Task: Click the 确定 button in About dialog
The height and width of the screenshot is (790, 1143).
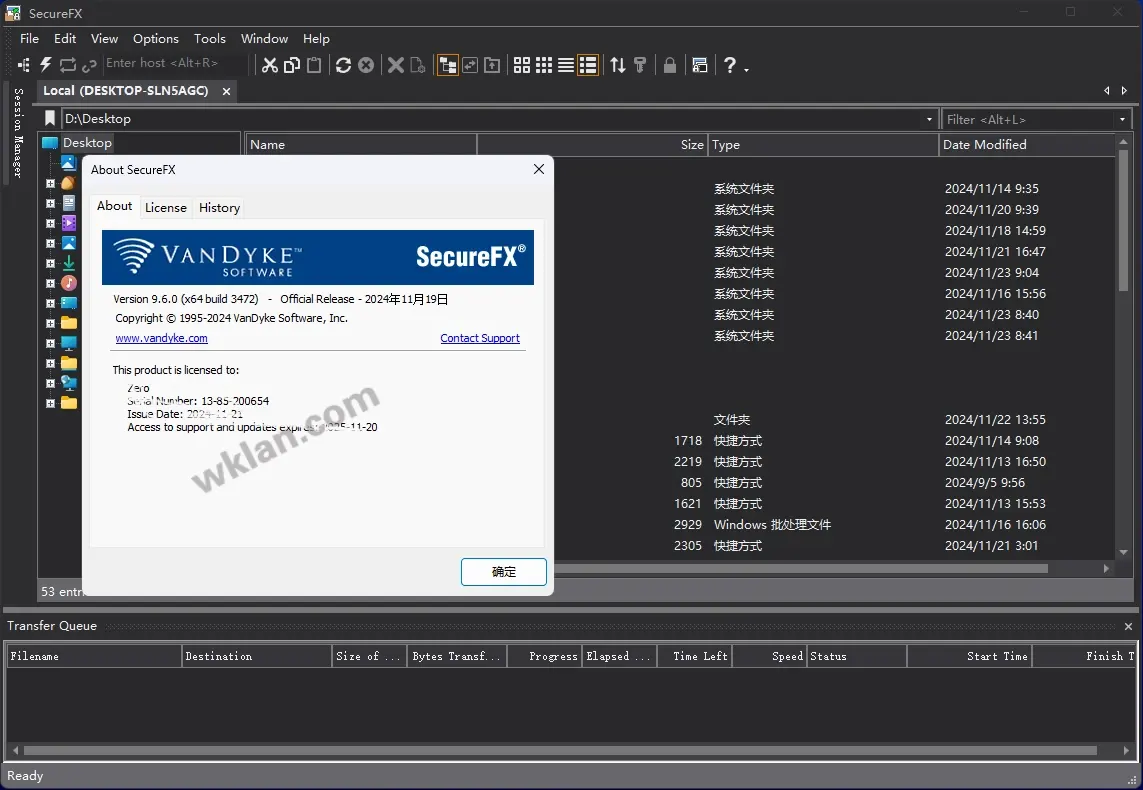Action: (504, 572)
